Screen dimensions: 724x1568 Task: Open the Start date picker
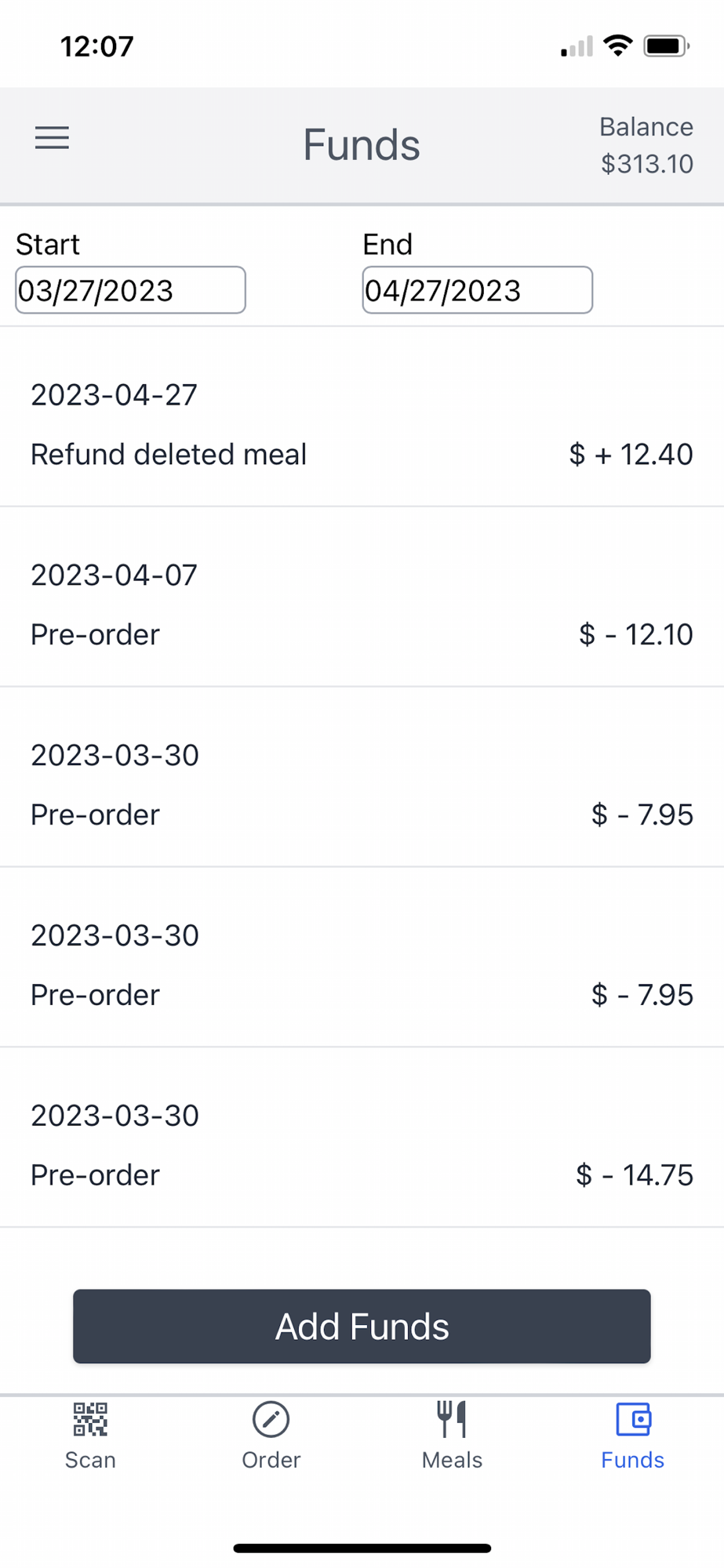point(130,290)
